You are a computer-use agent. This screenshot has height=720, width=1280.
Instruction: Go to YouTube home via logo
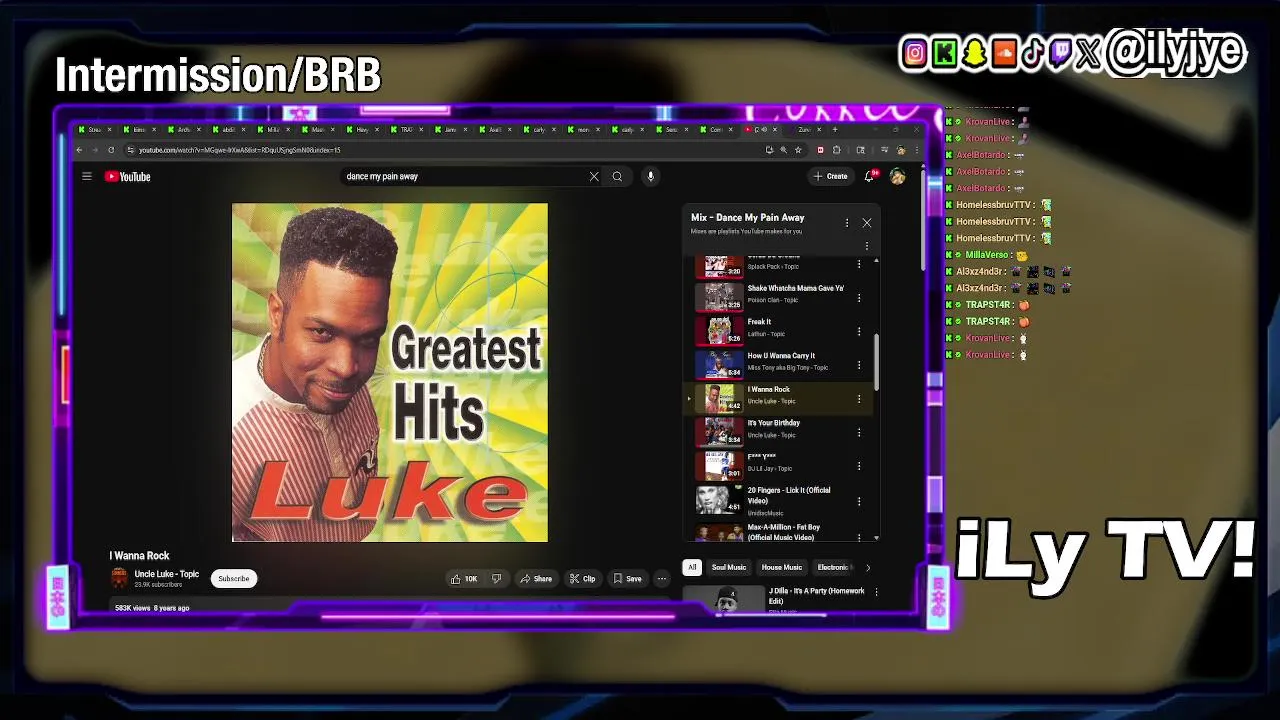(128, 176)
